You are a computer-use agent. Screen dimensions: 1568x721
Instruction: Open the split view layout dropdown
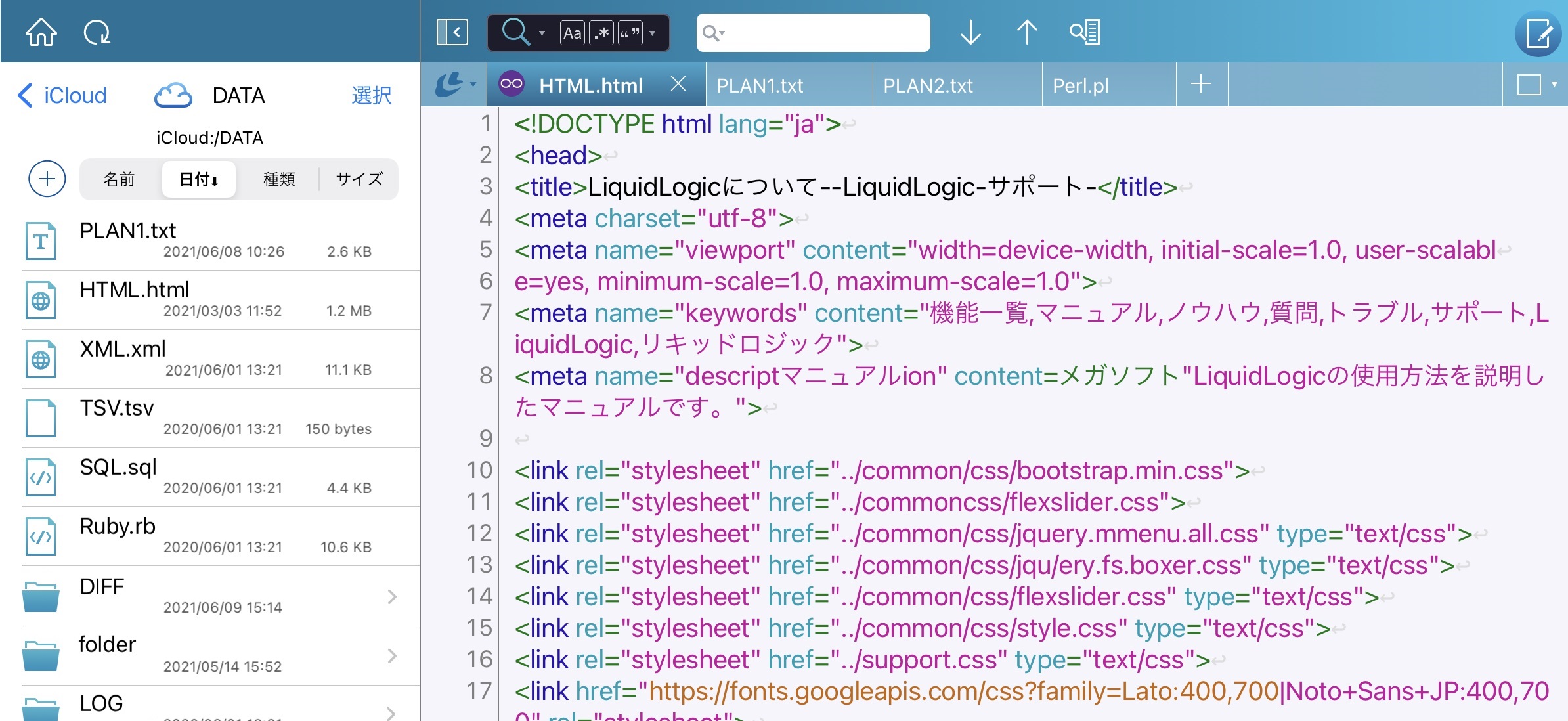pos(1536,85)
